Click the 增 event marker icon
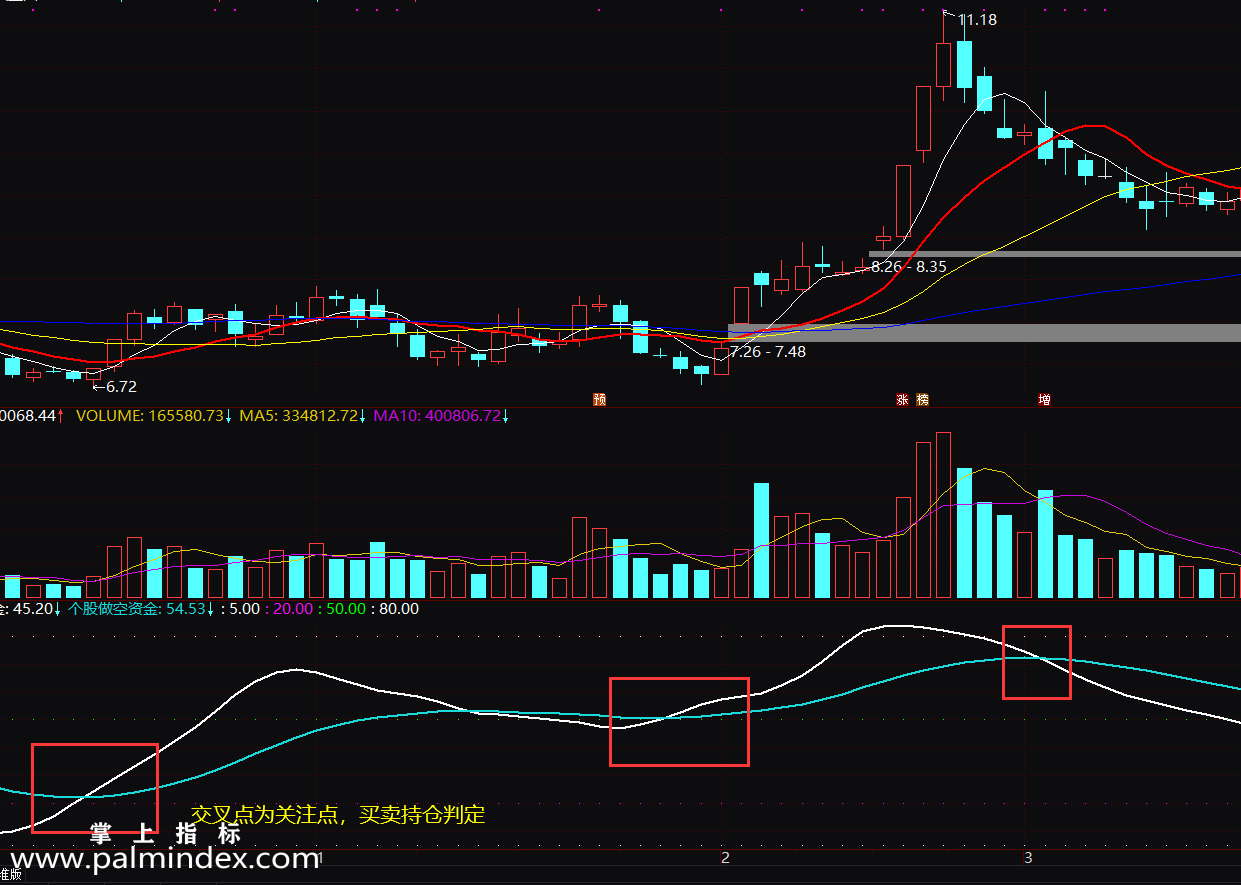This screenshot has height=885, width=1241. coord(1044,400)
